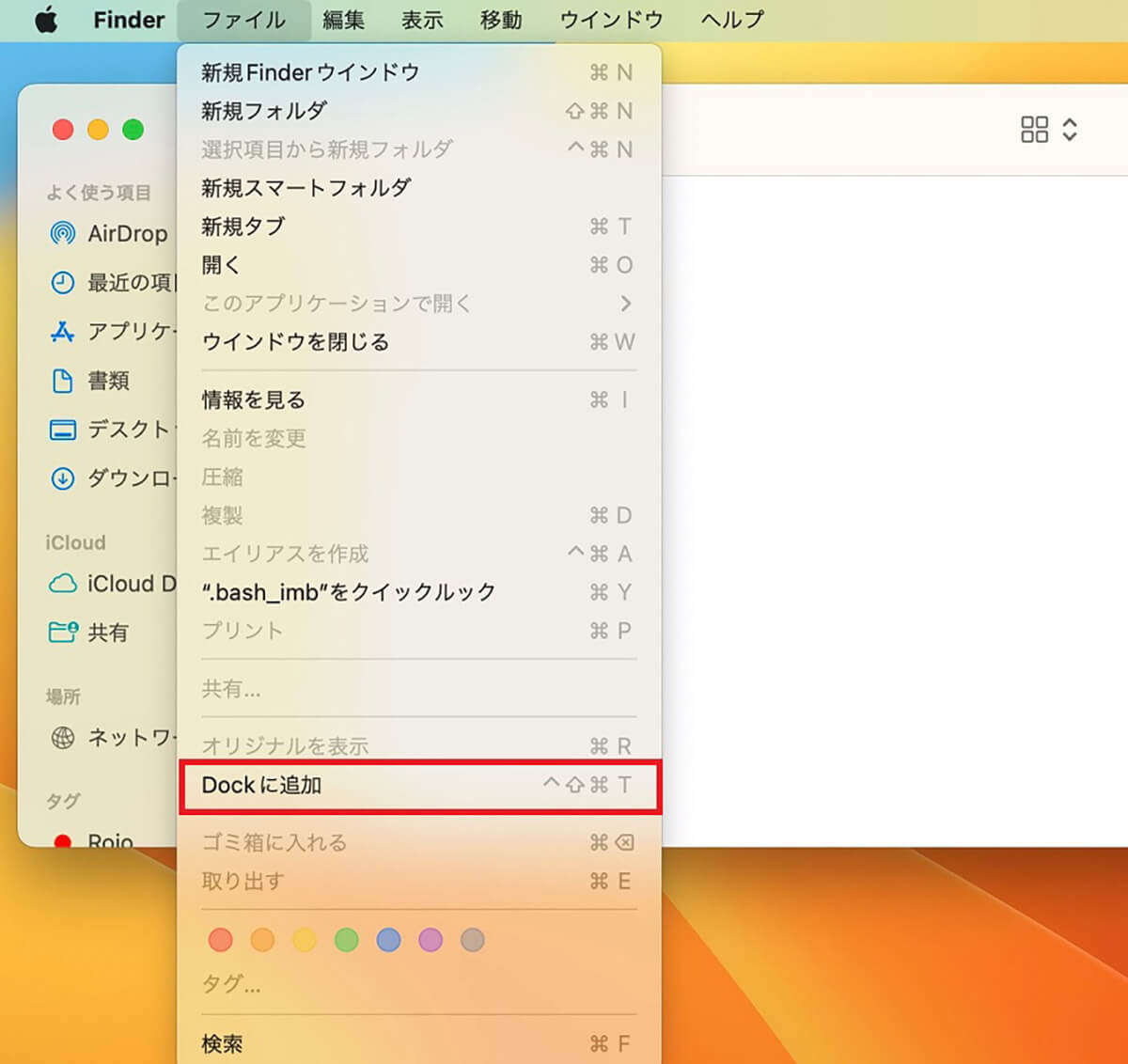Image resolution: width=1128 pixels, height=1064 pixels.
Task: Open the ファイル menu
Action: click(244, 20)
